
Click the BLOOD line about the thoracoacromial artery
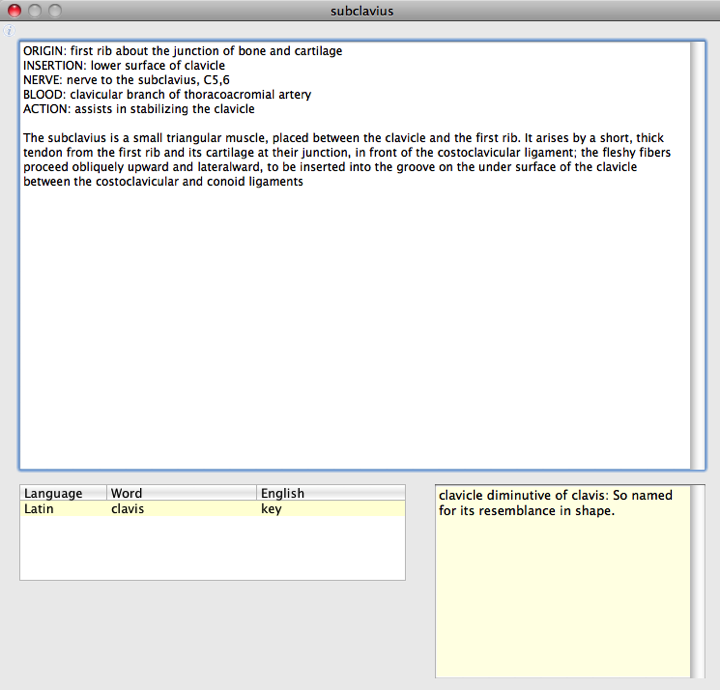tap(166, 95)
